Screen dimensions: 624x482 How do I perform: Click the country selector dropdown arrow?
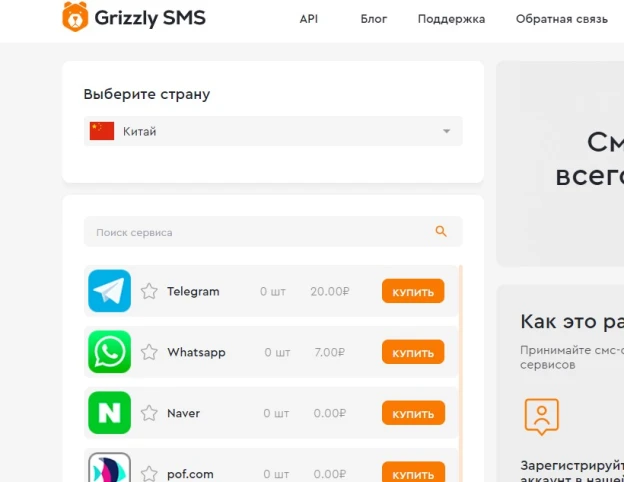pos(447,131)
